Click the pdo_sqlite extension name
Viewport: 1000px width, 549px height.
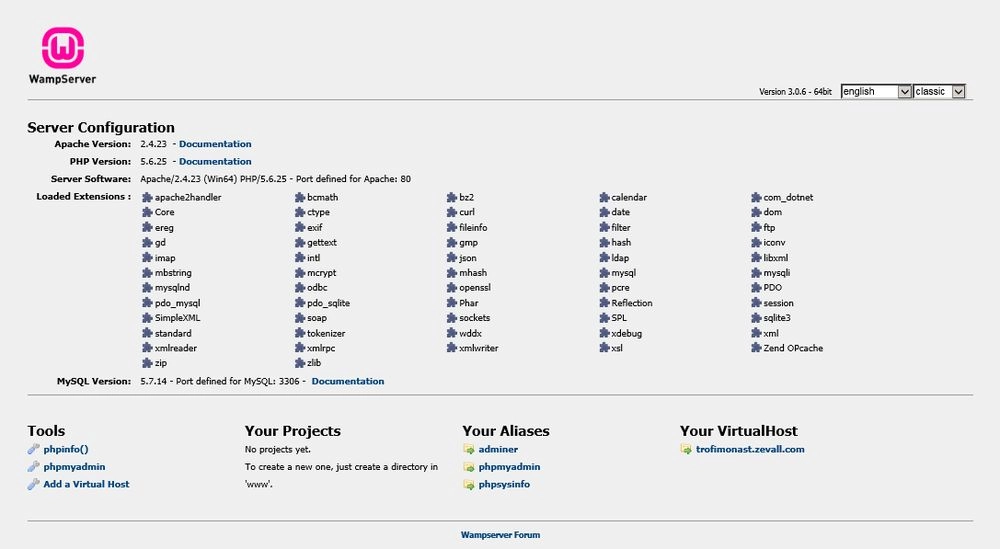click(x=328, y=304)
